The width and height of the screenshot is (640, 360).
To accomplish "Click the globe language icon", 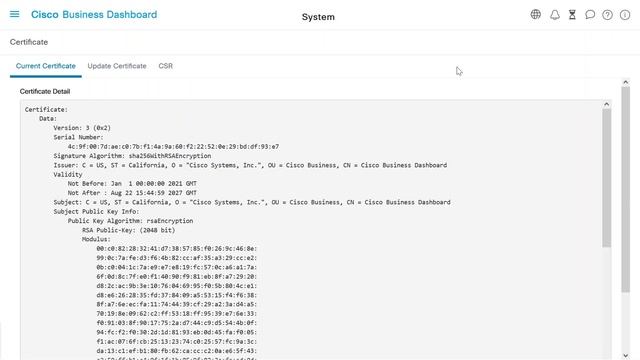I will [536, 14].
